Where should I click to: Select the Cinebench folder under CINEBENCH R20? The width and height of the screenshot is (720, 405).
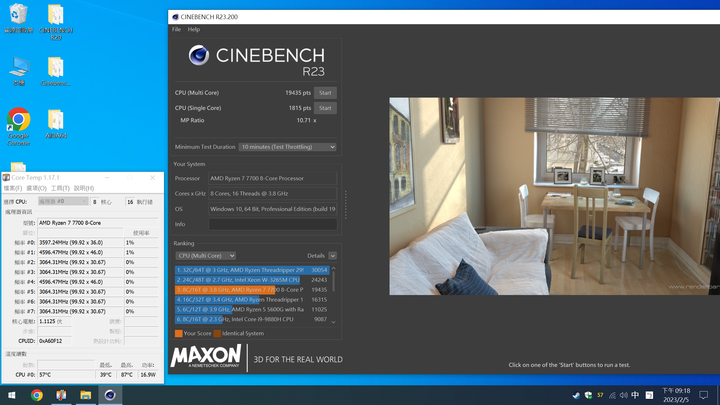pos(56,71)
